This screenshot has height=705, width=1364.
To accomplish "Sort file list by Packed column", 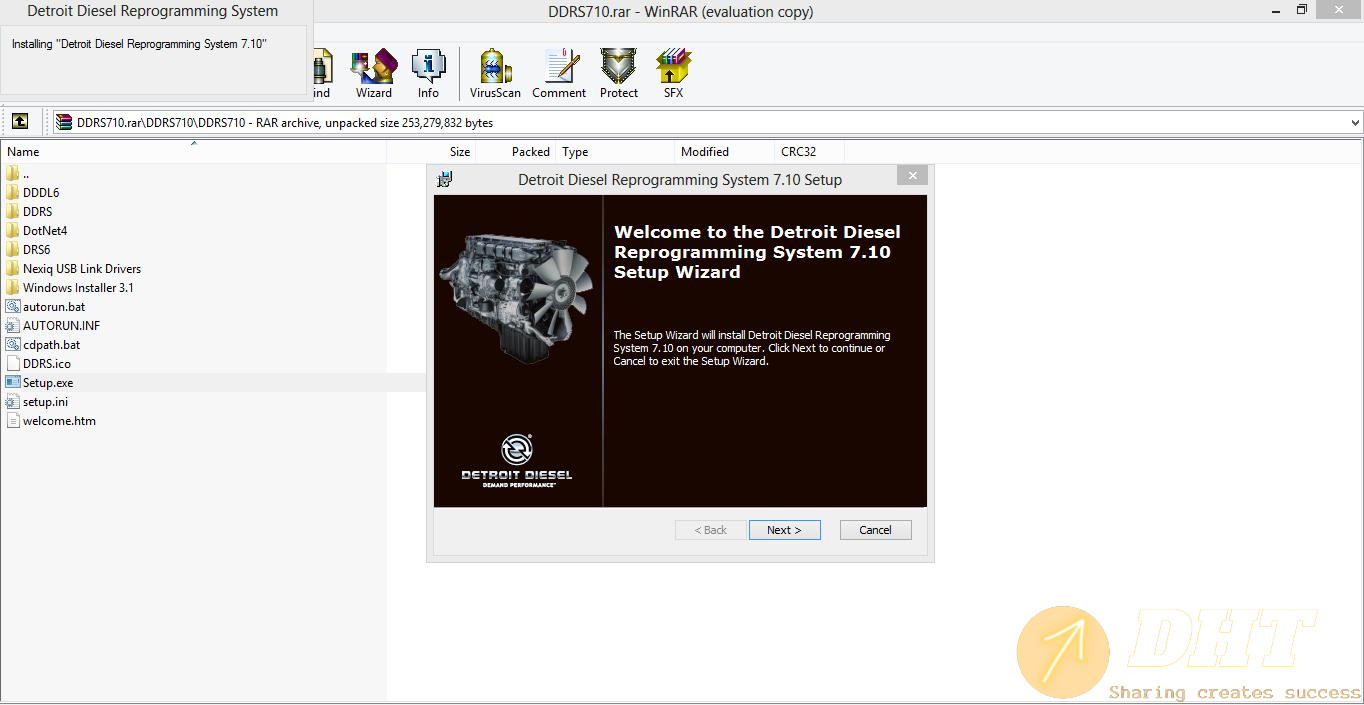I will point(516,152).
